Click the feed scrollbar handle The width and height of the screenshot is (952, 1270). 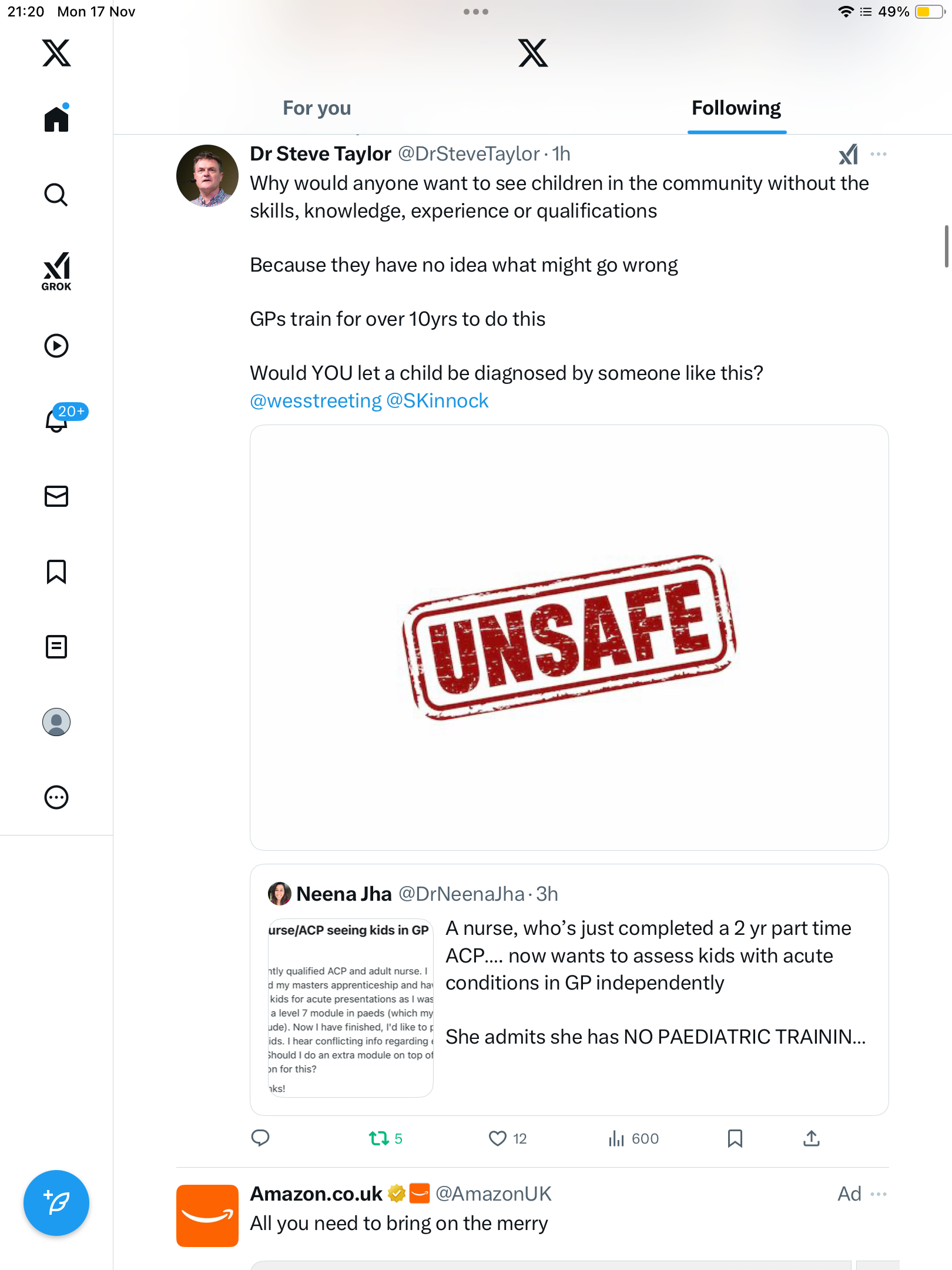[x=946, y=246]
